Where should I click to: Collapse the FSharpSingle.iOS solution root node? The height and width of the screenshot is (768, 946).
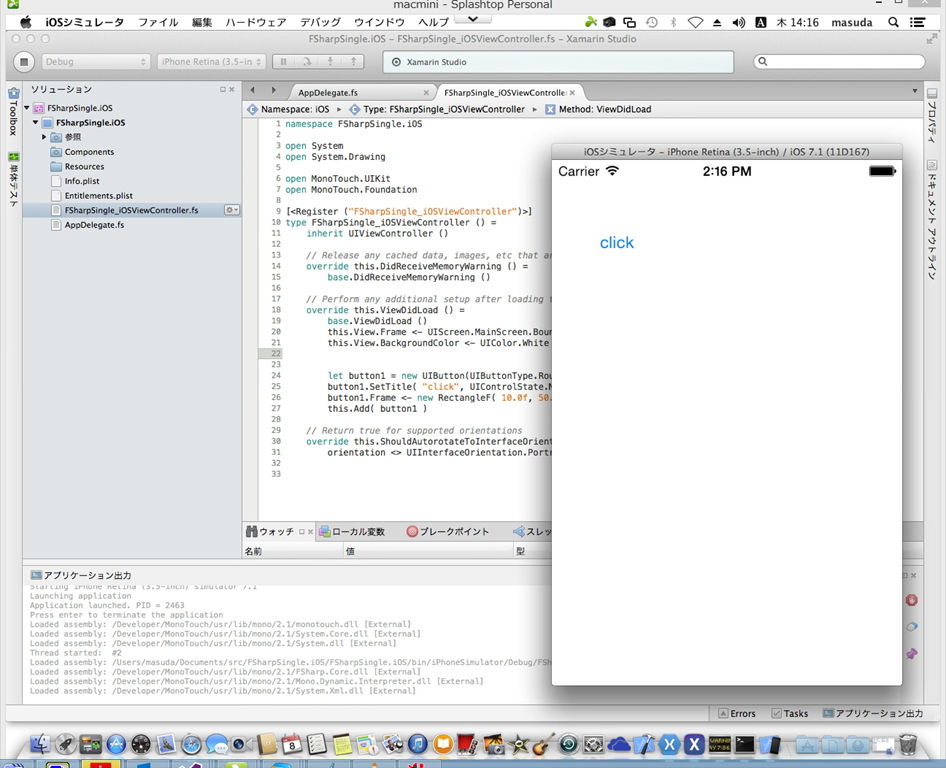point(26,107)
